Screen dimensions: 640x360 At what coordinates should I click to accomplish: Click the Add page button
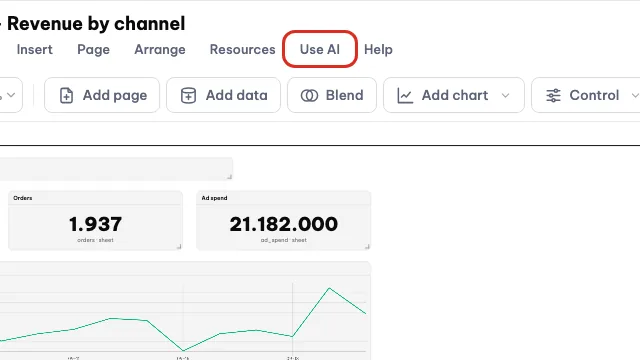coord(102,95)
